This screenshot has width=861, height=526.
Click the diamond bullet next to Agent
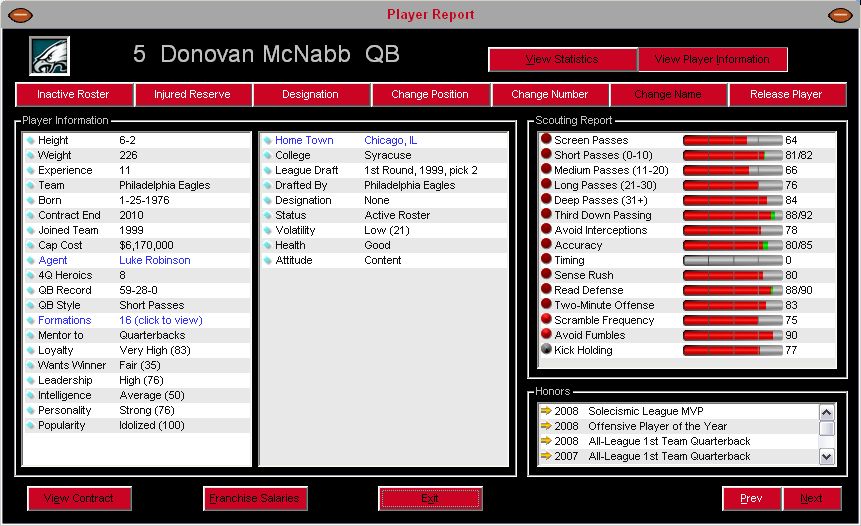(x=31, y=260)
